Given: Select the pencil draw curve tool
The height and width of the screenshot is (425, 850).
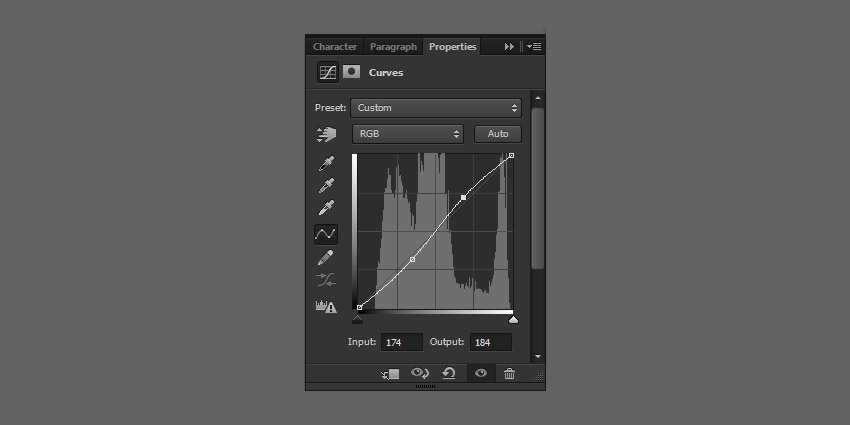Looking at the screenshot, I should click(326, 257).
